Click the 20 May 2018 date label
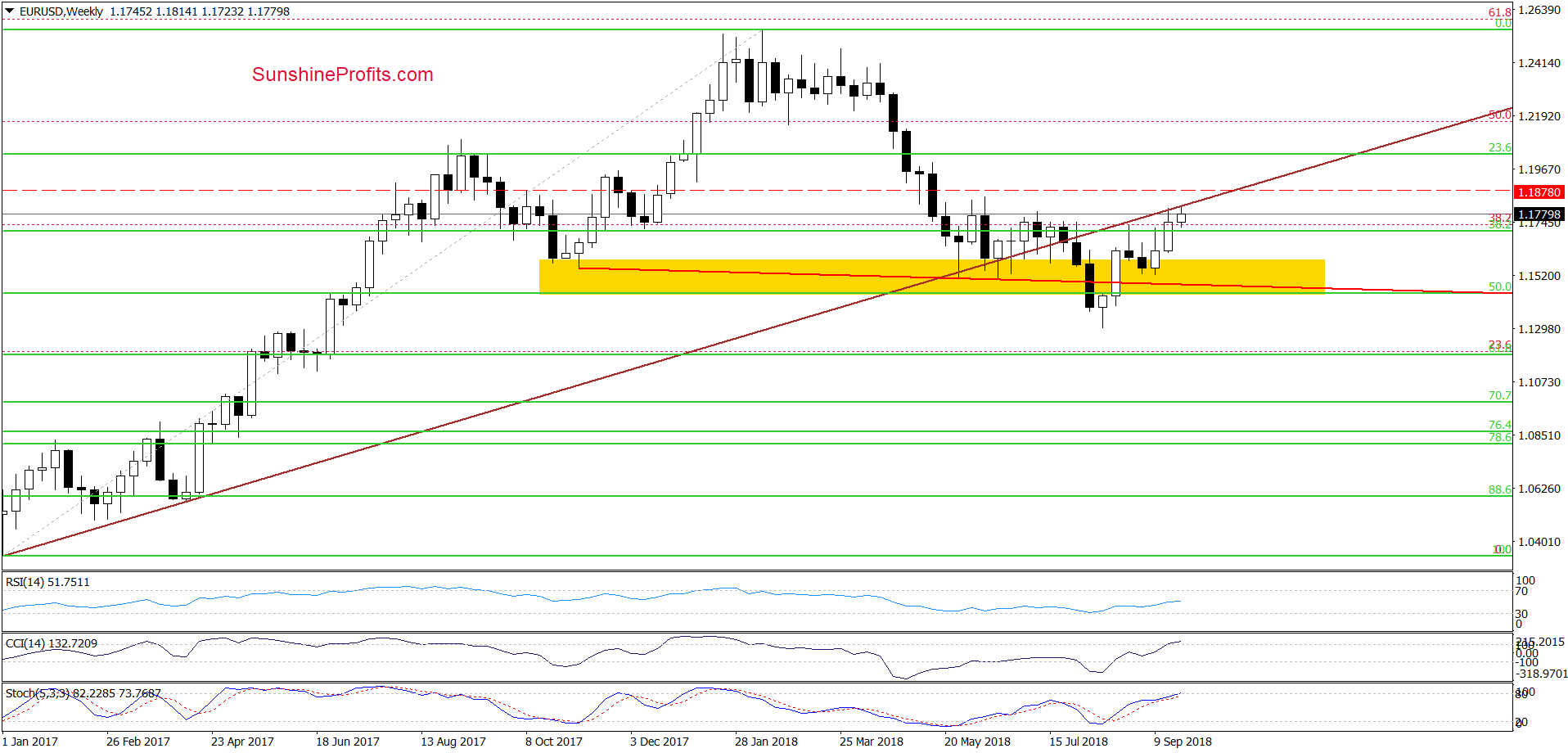The image size is (1568, 753). pyautogui.click(x=977, y=742)
